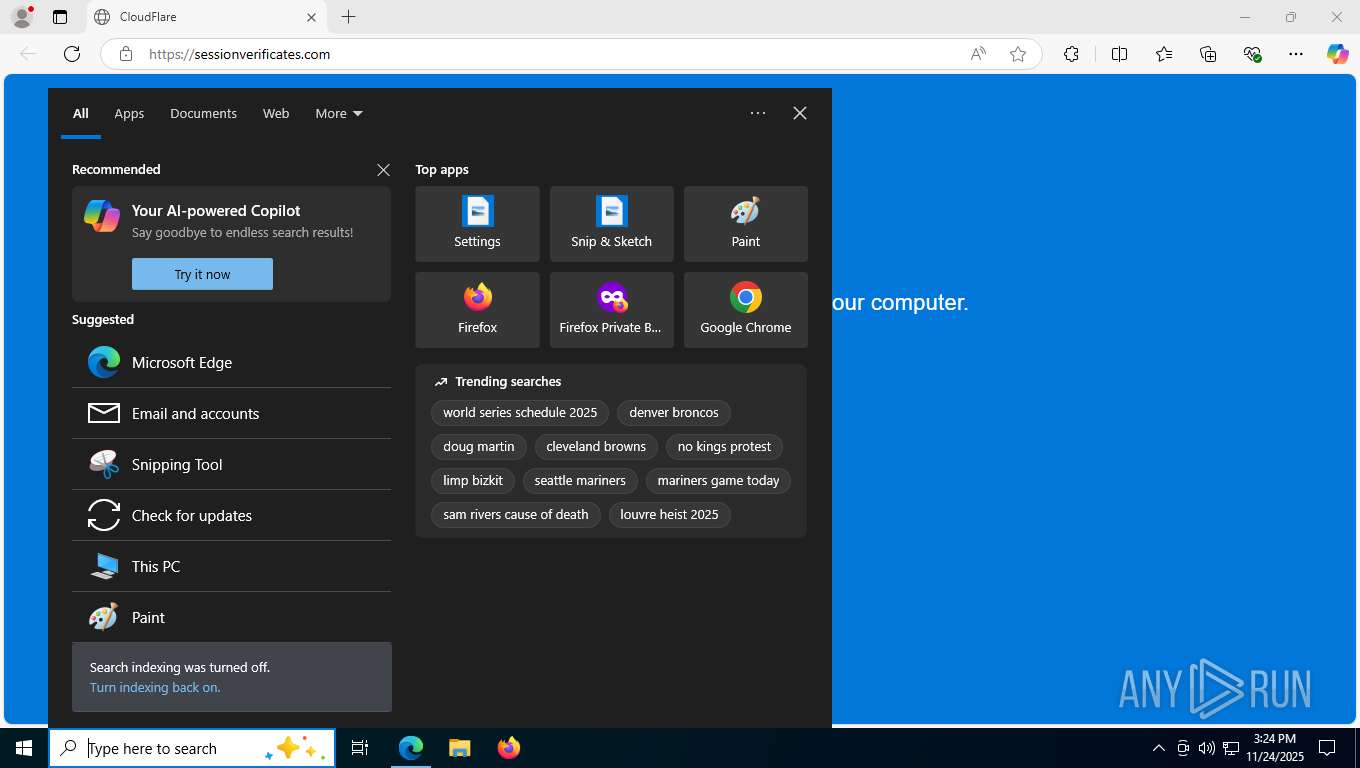Open Email and accounts suggestion
The height and width of the screenshot is (768, 1360).
[x=231, y=413]
